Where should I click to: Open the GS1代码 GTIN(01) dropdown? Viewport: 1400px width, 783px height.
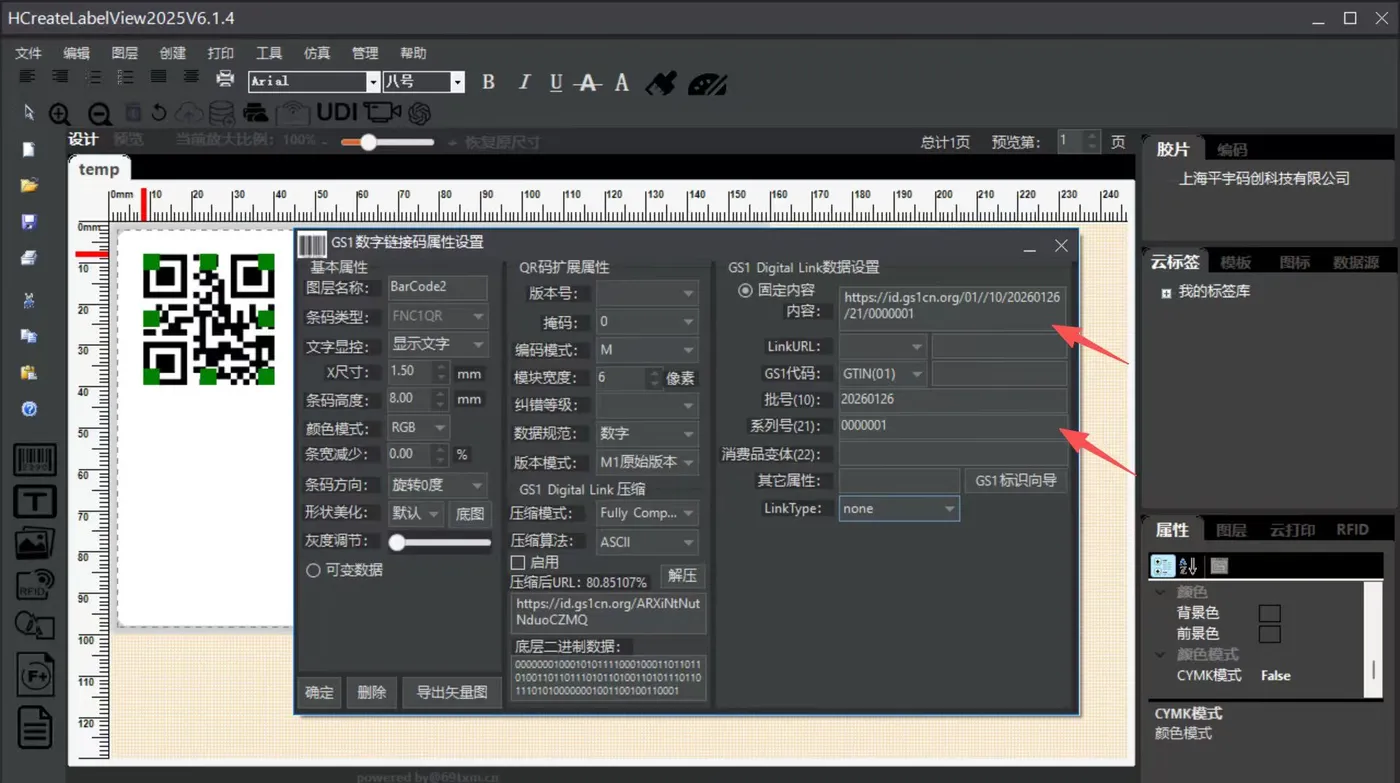point(883,374)
